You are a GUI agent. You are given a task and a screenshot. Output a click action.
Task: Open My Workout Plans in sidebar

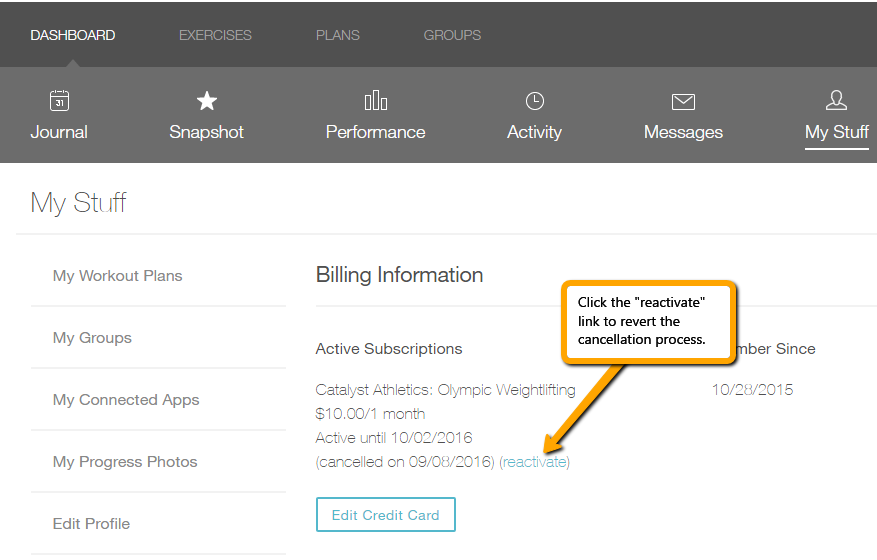point(118,276)
